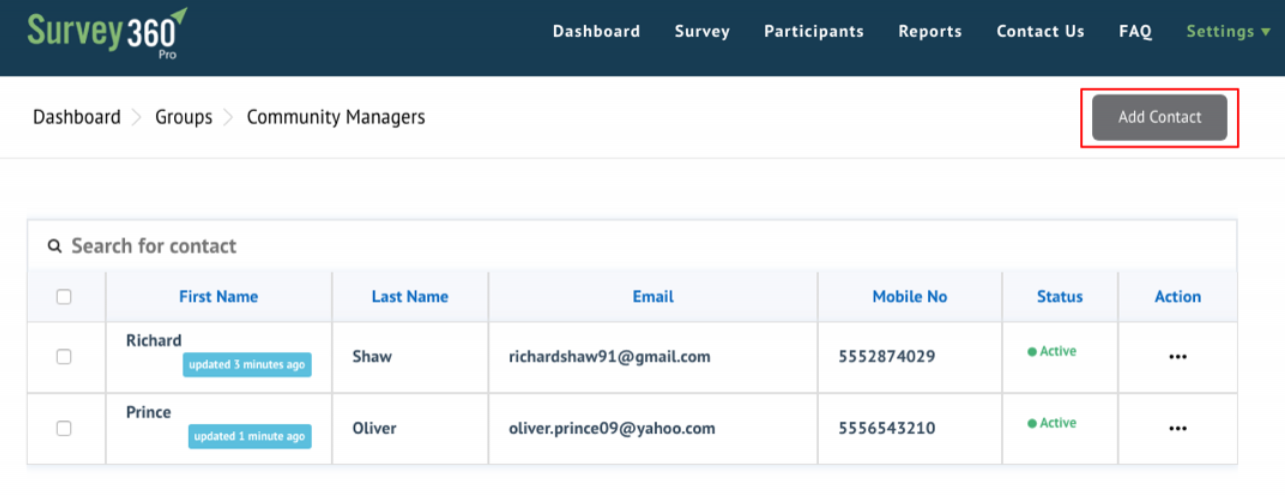Check the box for Richard Shaw
Image resolution: width=1285 pixels, height=496 pixels.
tap(64, 357)
